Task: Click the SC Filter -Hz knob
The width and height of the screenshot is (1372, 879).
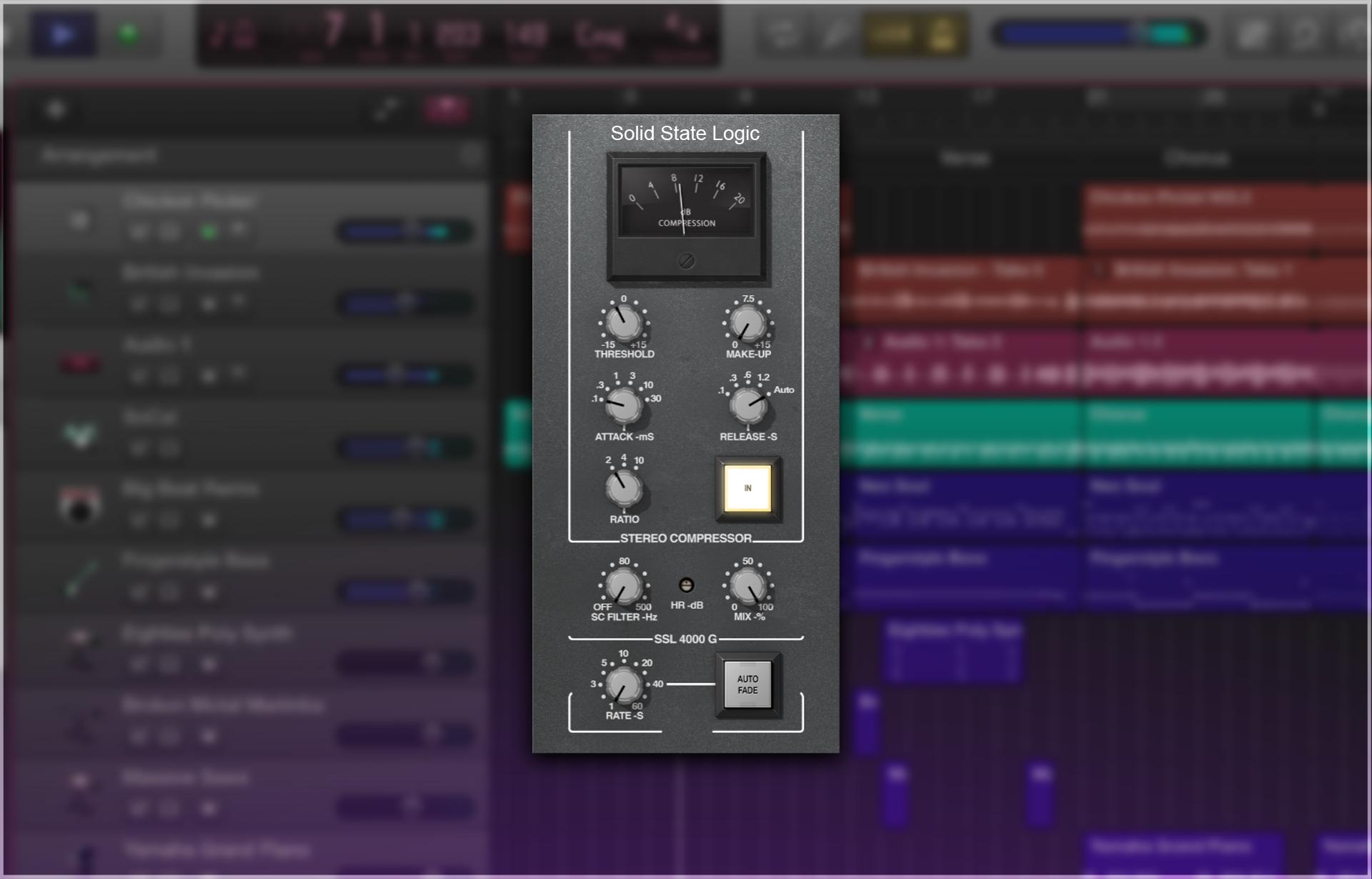Action: [623, 585]
